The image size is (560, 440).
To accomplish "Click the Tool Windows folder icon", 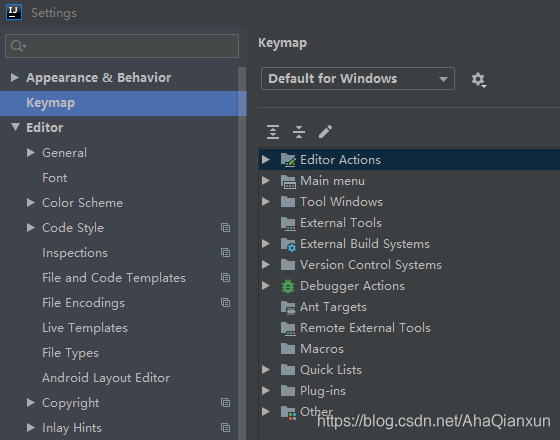I will pos(288,202).
